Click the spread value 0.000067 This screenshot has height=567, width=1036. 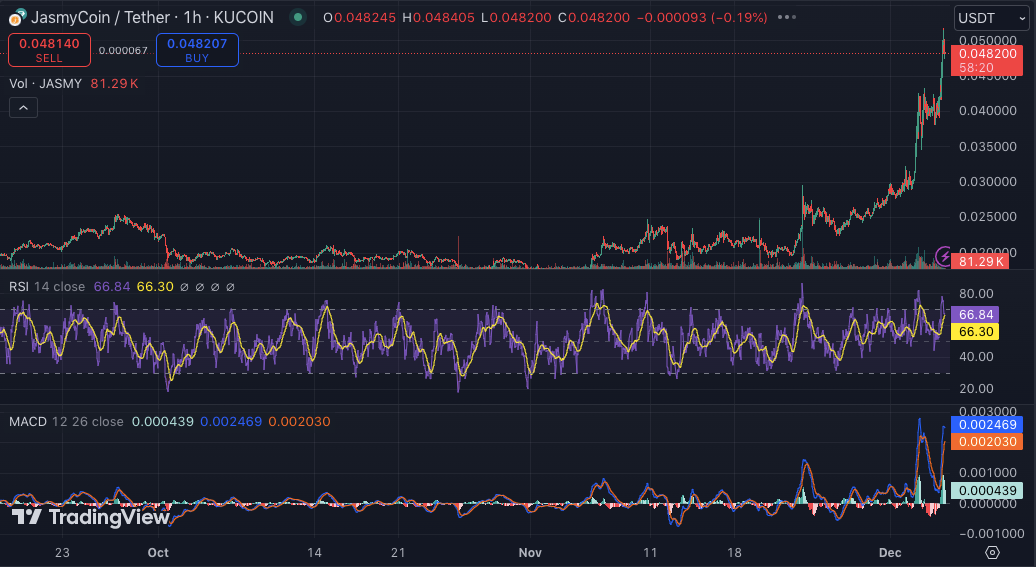[x=123, y=51]
